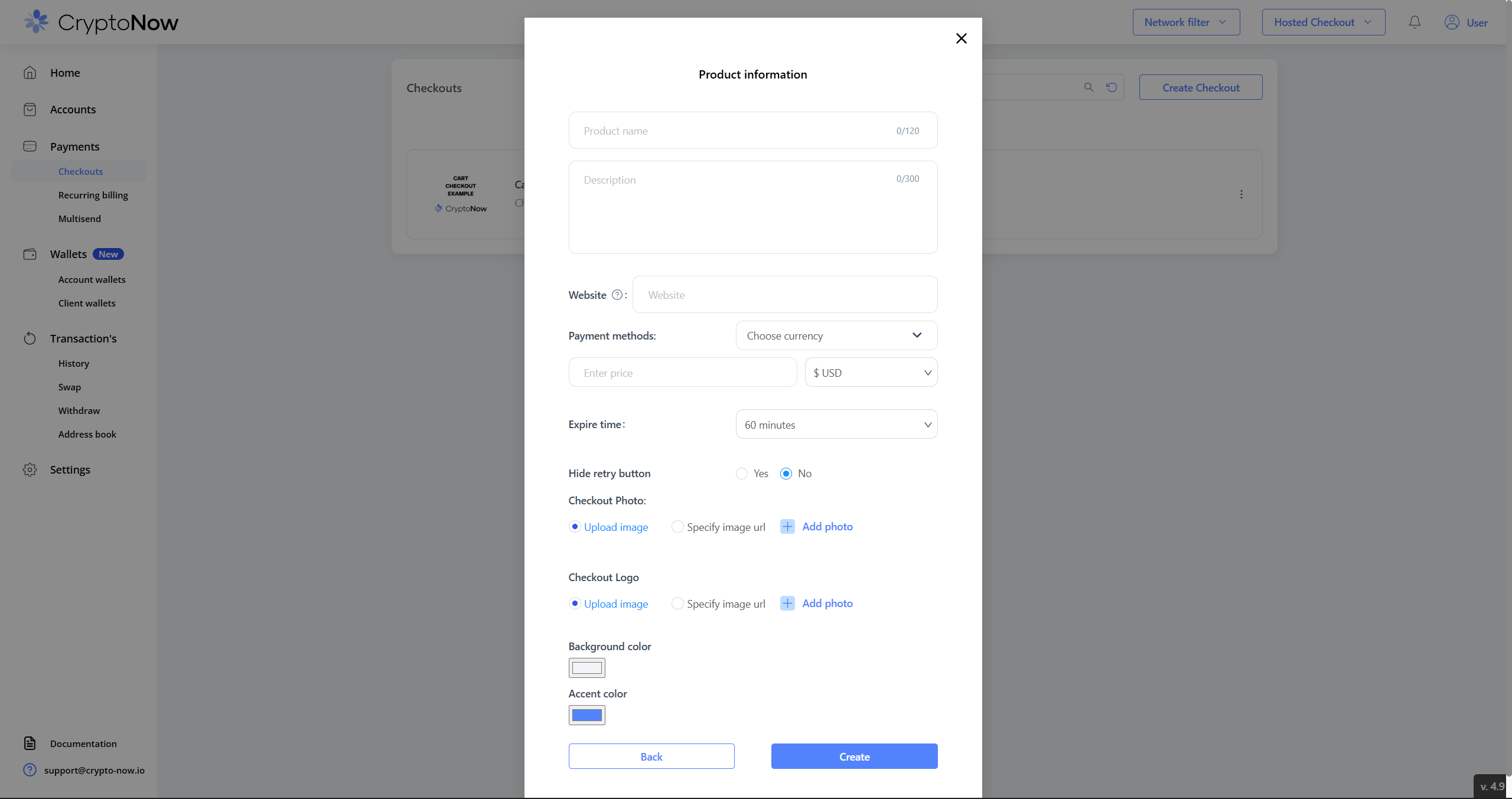Click the support help icon
Viewport: 1512px width, 799px height.
pyautogui.click(x=30, y=770)
